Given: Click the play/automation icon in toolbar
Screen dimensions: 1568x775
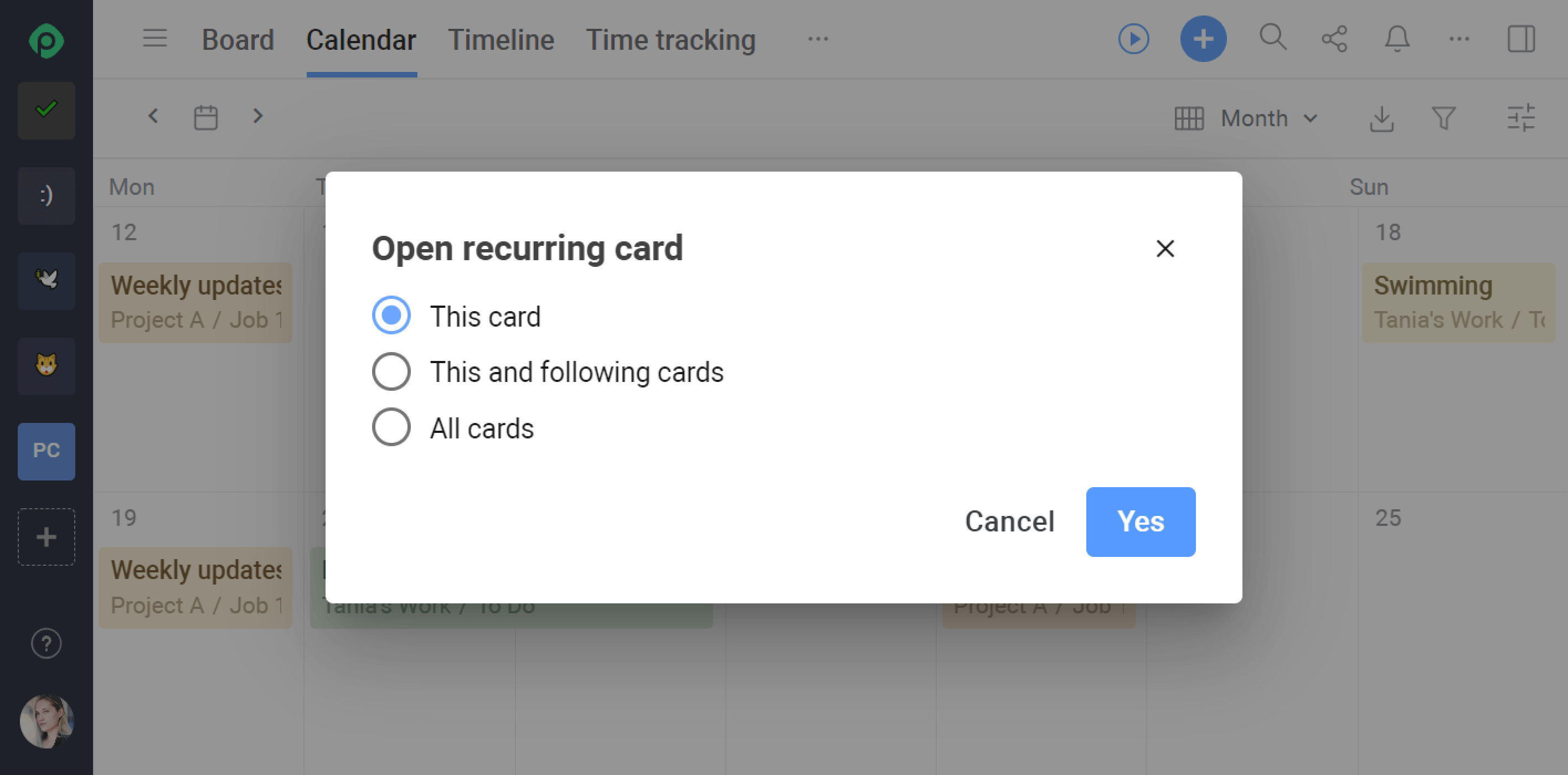Looking at the screenshot, I should [x=1134, y=40].
